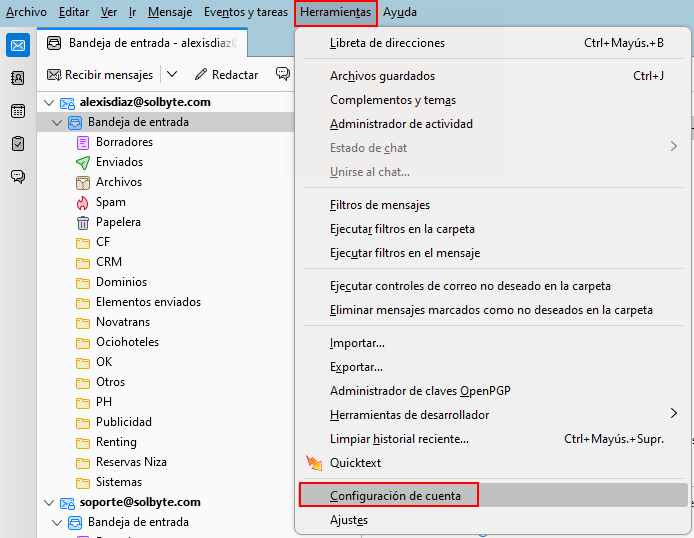Open the Chat sidebar icon
Viewport: 694px width, 538px height.
pyautogui.click(x=18, y=177)
